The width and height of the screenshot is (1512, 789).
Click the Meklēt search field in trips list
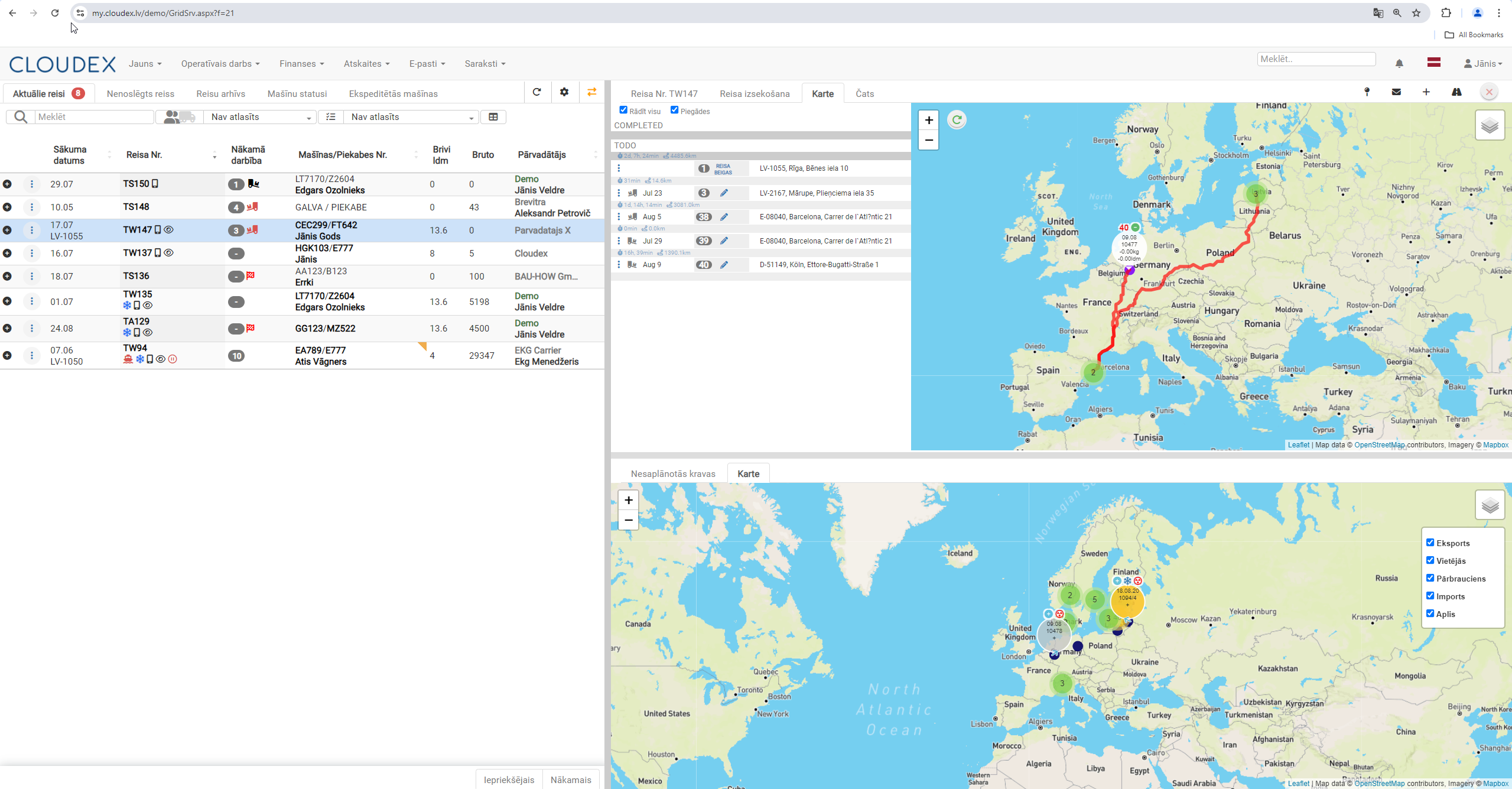tap(95, 117)
